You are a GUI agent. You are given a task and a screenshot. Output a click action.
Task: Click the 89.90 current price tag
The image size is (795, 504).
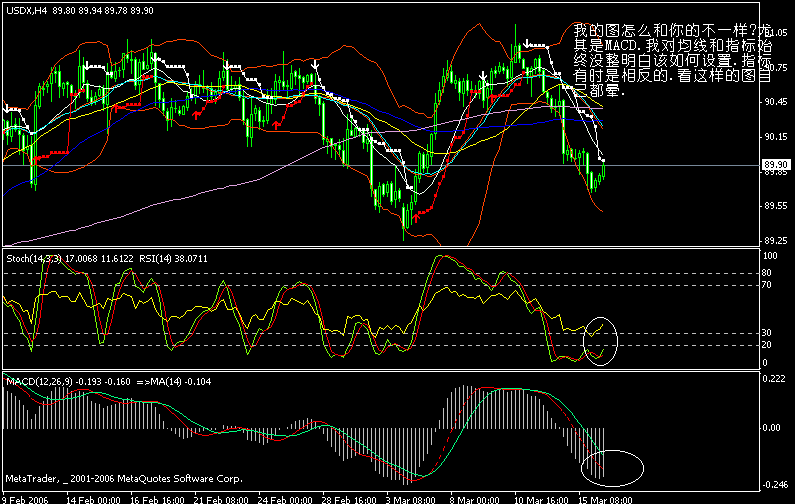click(775, 165)
